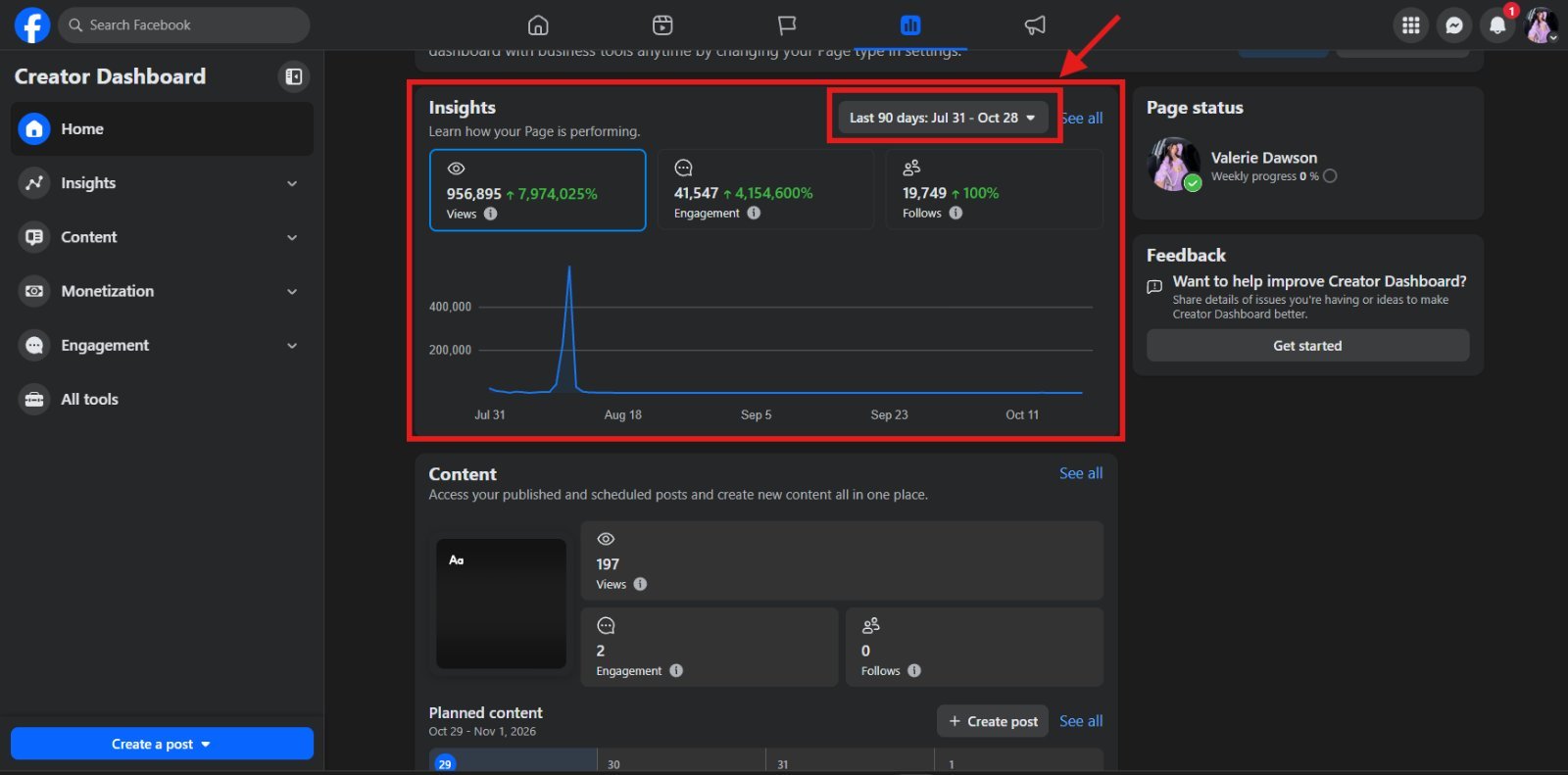Click the info icon next to Insights Views
The width and height of the screenshot is (1568, 775).
(x=491, y=214)
